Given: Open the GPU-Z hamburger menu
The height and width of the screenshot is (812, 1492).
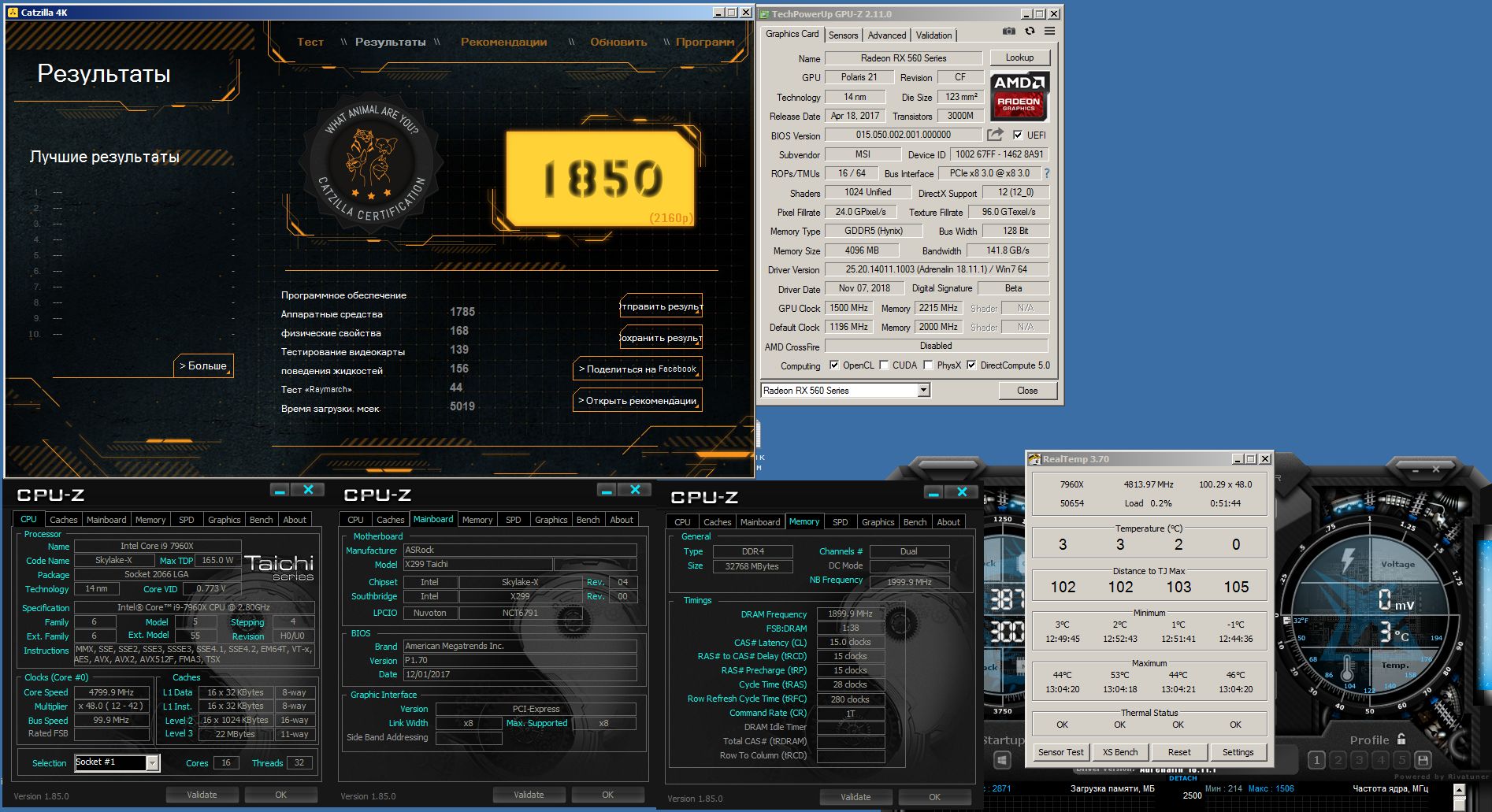Looking at the screenshot, I should 1050,32.
